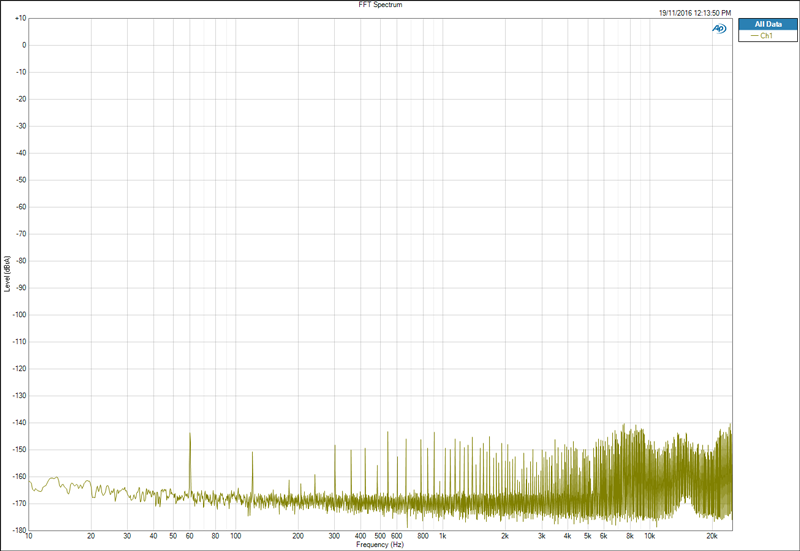Click the 1k frequency tick label
The width and height of the screenshot is (800, 551).
pyautogui.click(x=442, y=536)
